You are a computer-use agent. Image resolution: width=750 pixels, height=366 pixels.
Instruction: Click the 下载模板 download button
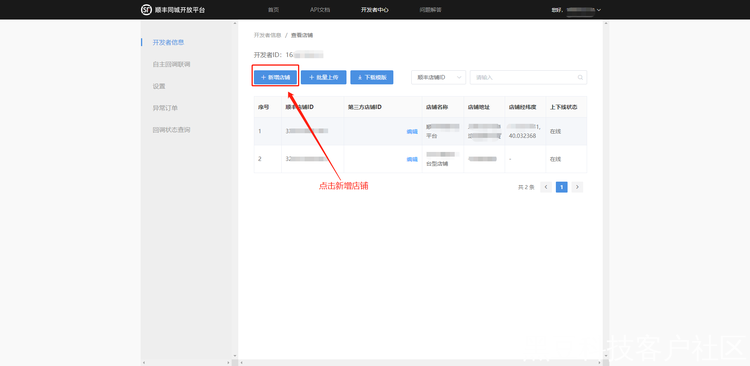pyautogui.click(x=372, y=78)
